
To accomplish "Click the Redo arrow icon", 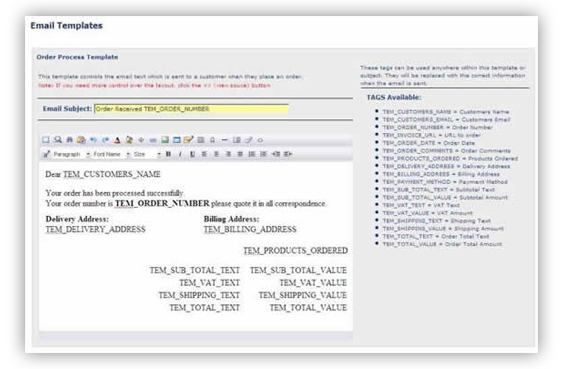I will tap(105, 140).
